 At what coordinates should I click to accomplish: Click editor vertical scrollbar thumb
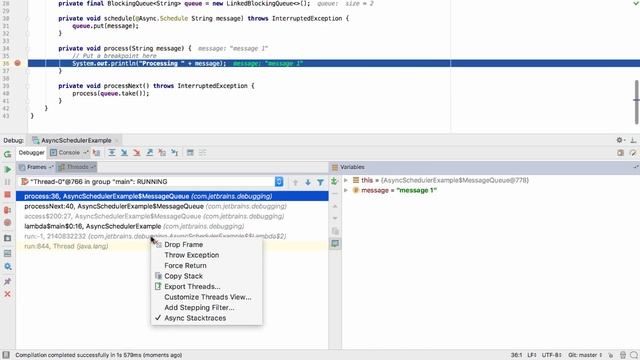(x=636, y=102)
